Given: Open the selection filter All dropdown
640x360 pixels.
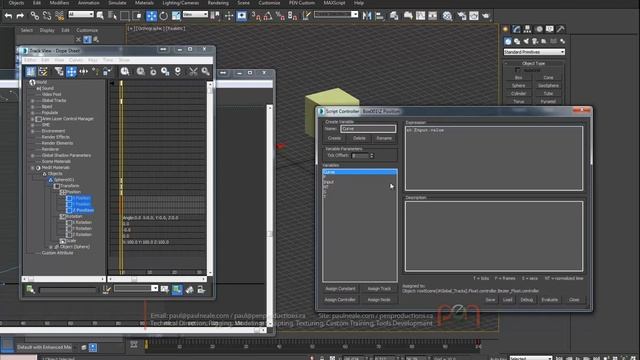Looking at the screenshot, I should click(x=81, y=14).
